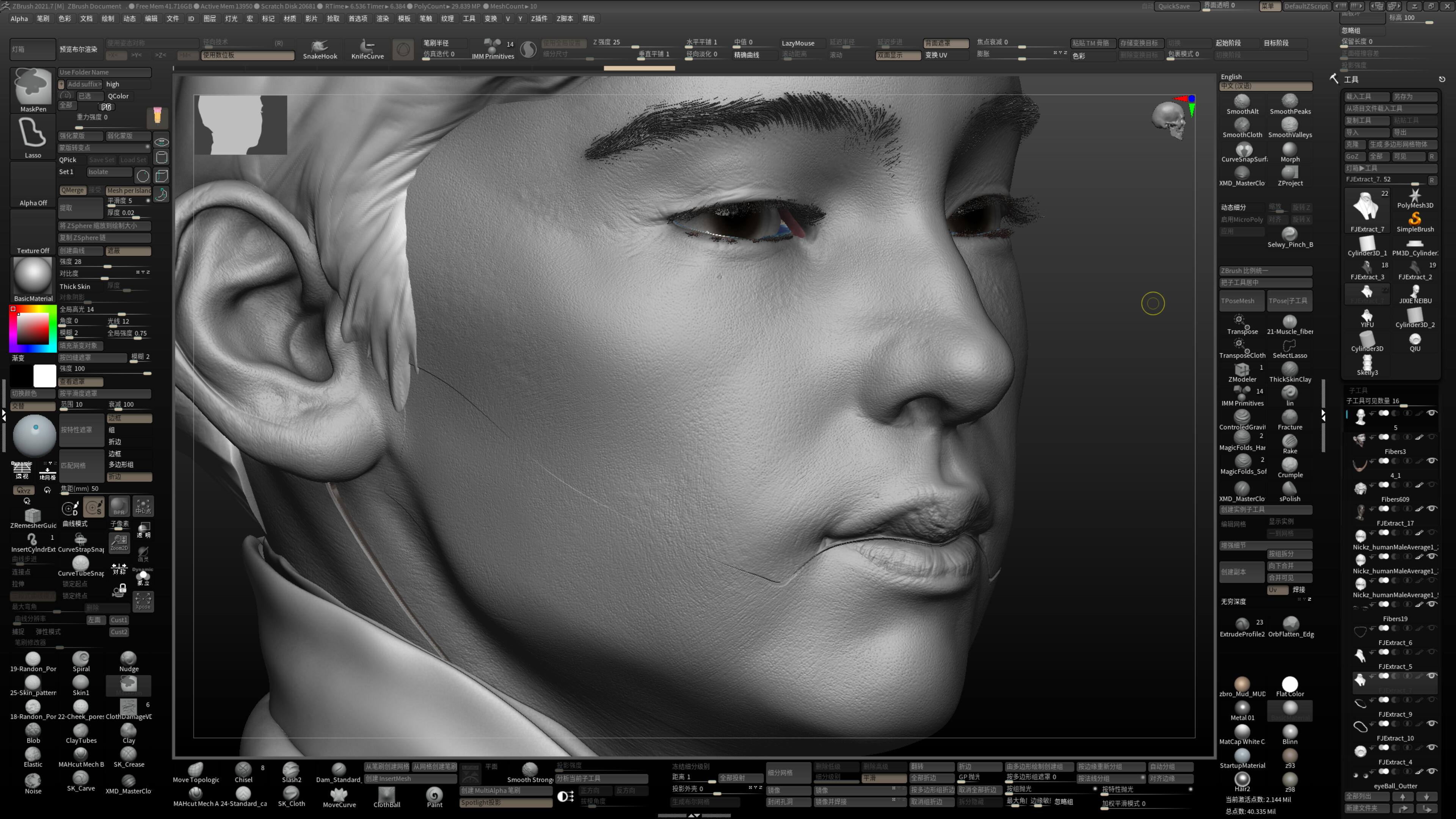Click the Zoom2D icon
This screenshot has height=819, width=1456.
(119, 543)
